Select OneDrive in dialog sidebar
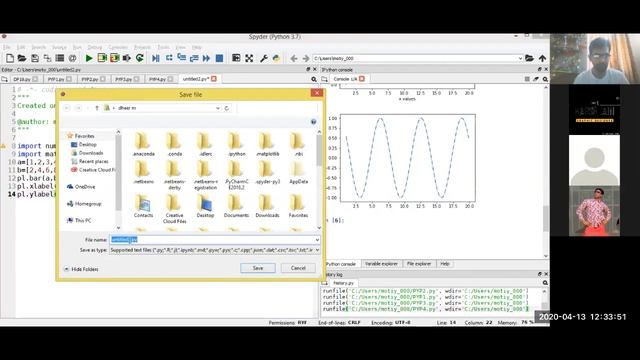The image size is (640, 360). [81, 187]
